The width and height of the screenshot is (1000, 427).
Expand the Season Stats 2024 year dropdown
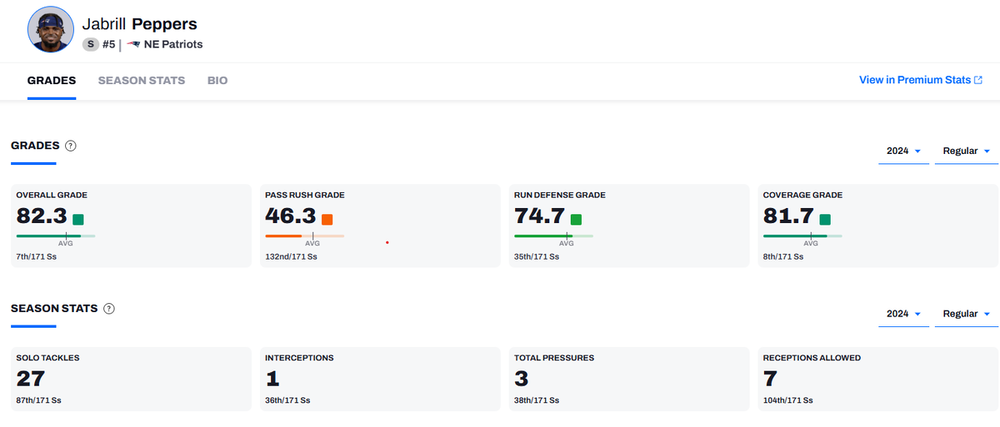902,314
